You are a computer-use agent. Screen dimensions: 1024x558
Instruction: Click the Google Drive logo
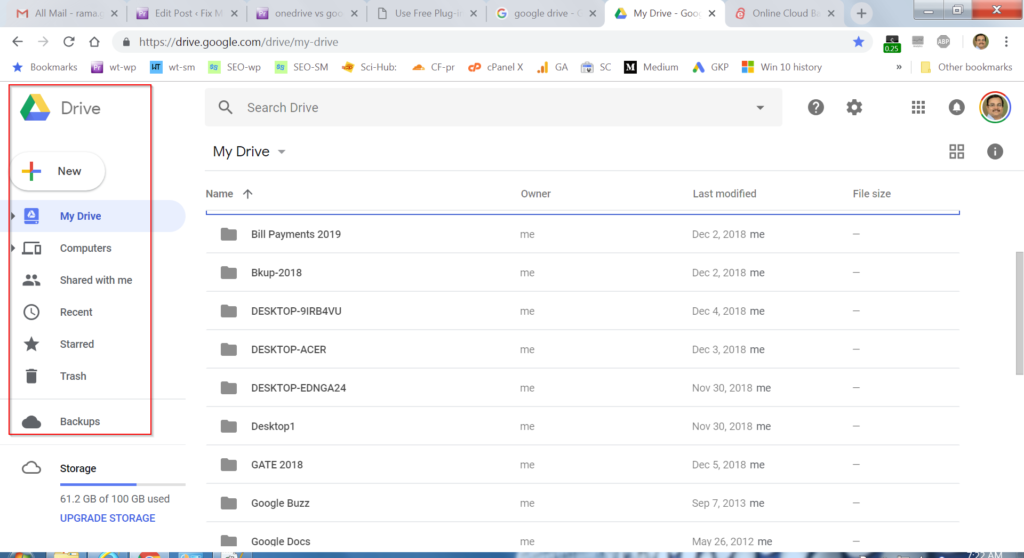pos(35,108)
